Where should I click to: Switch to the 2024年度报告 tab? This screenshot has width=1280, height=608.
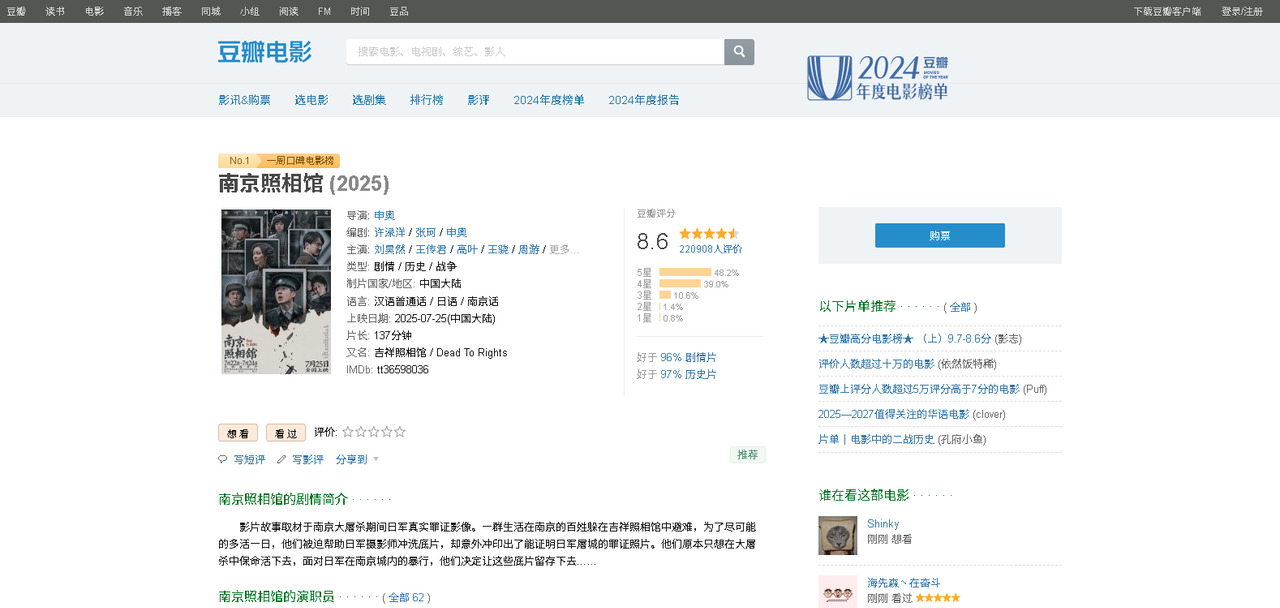click(644, 100)
